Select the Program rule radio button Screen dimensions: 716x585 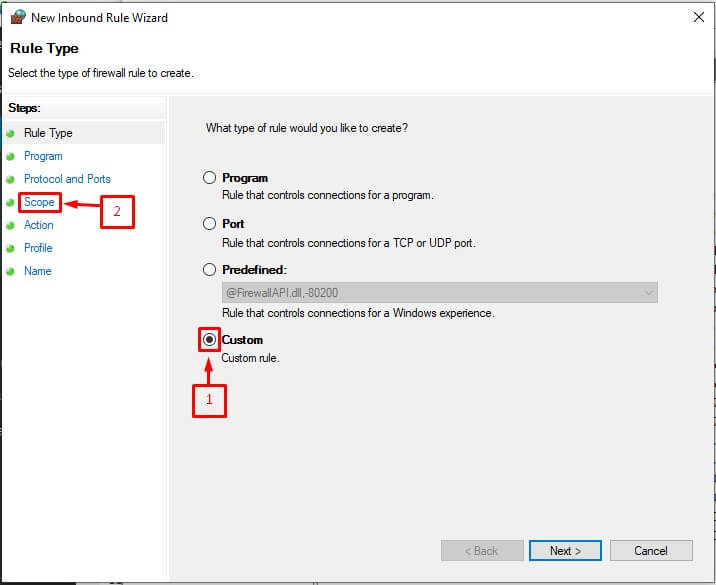(209, 177)
